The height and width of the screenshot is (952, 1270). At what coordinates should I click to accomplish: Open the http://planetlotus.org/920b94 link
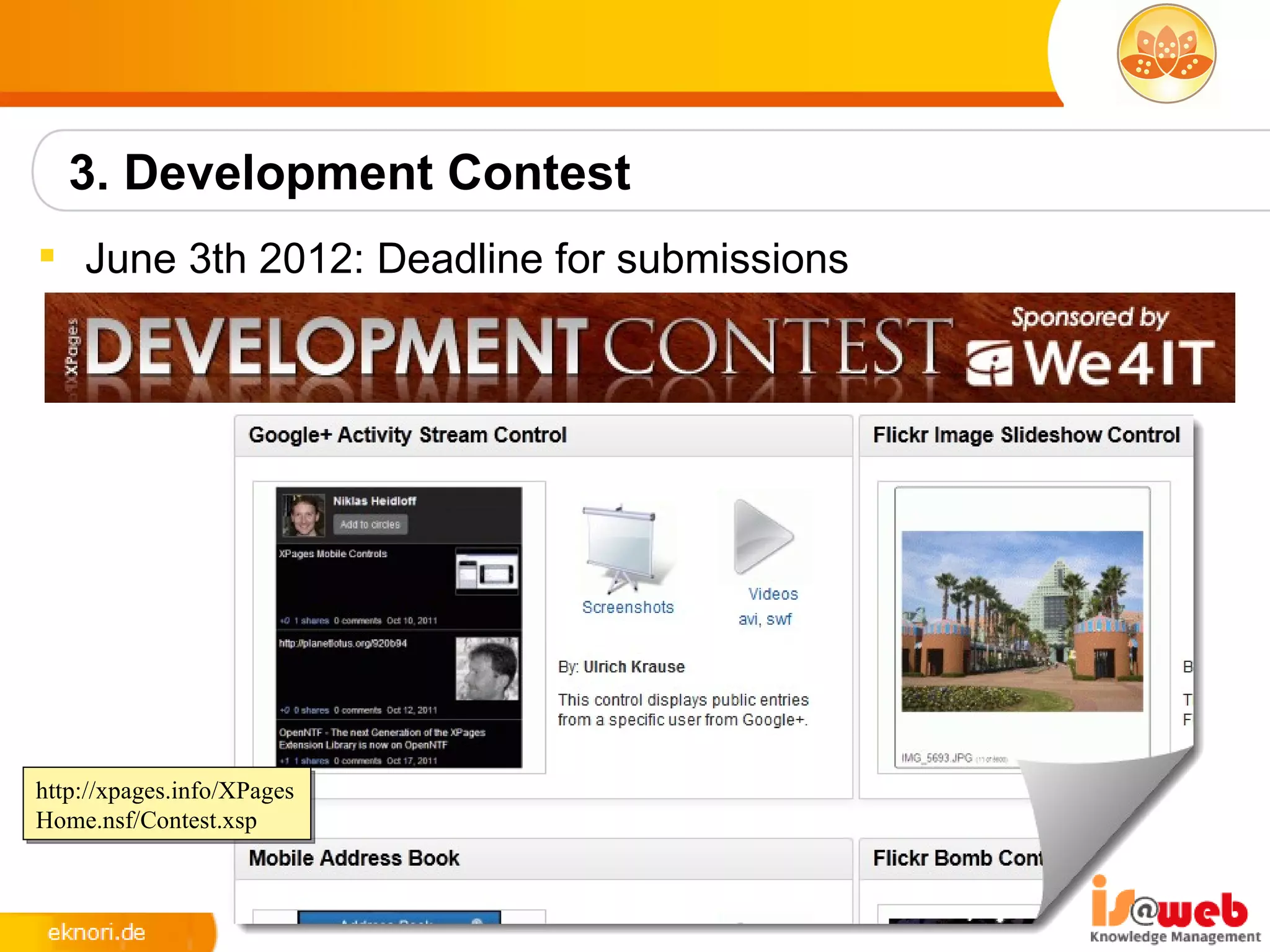pos(343,643)
